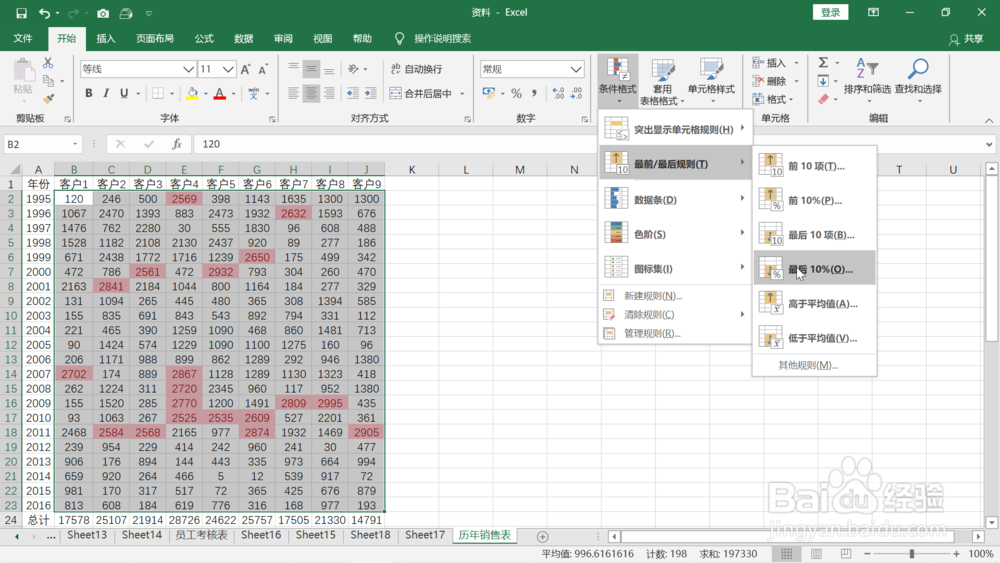
Task: Click the AutoSum sigma icon
Action: click(823, 62)
